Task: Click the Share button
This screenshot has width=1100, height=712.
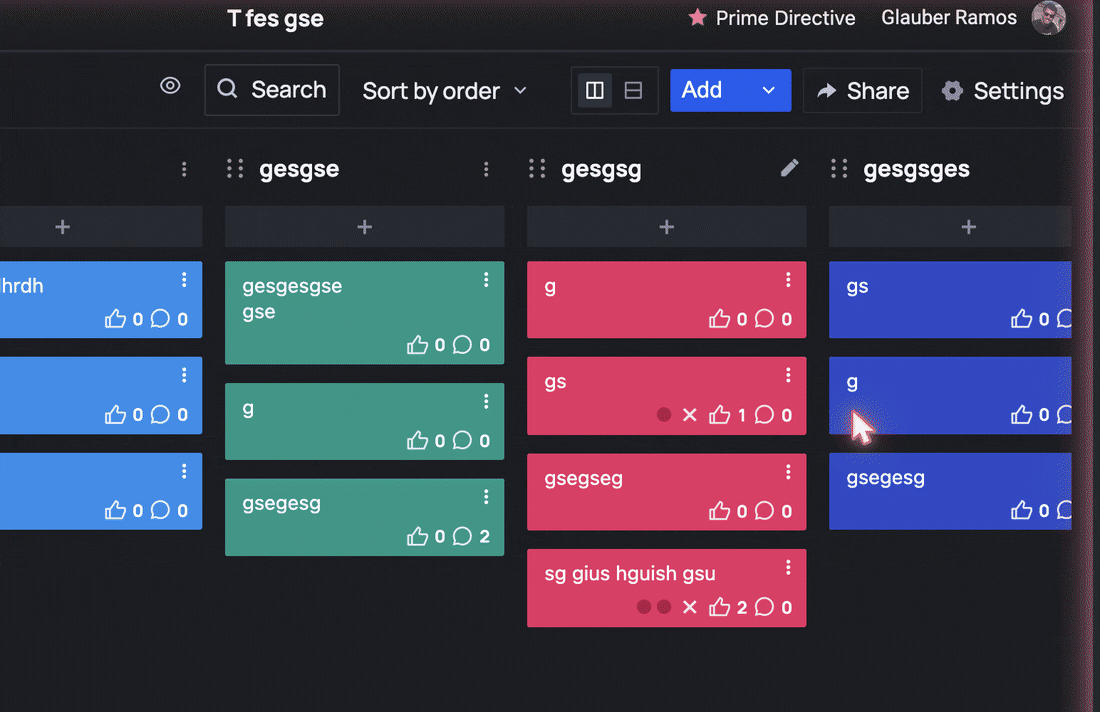Action: point(862,90)
